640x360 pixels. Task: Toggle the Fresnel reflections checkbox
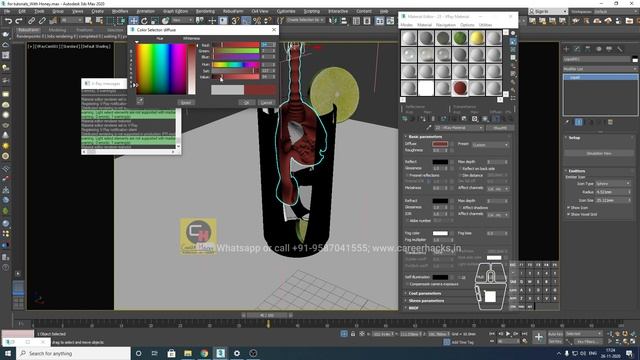coord(407,176)
